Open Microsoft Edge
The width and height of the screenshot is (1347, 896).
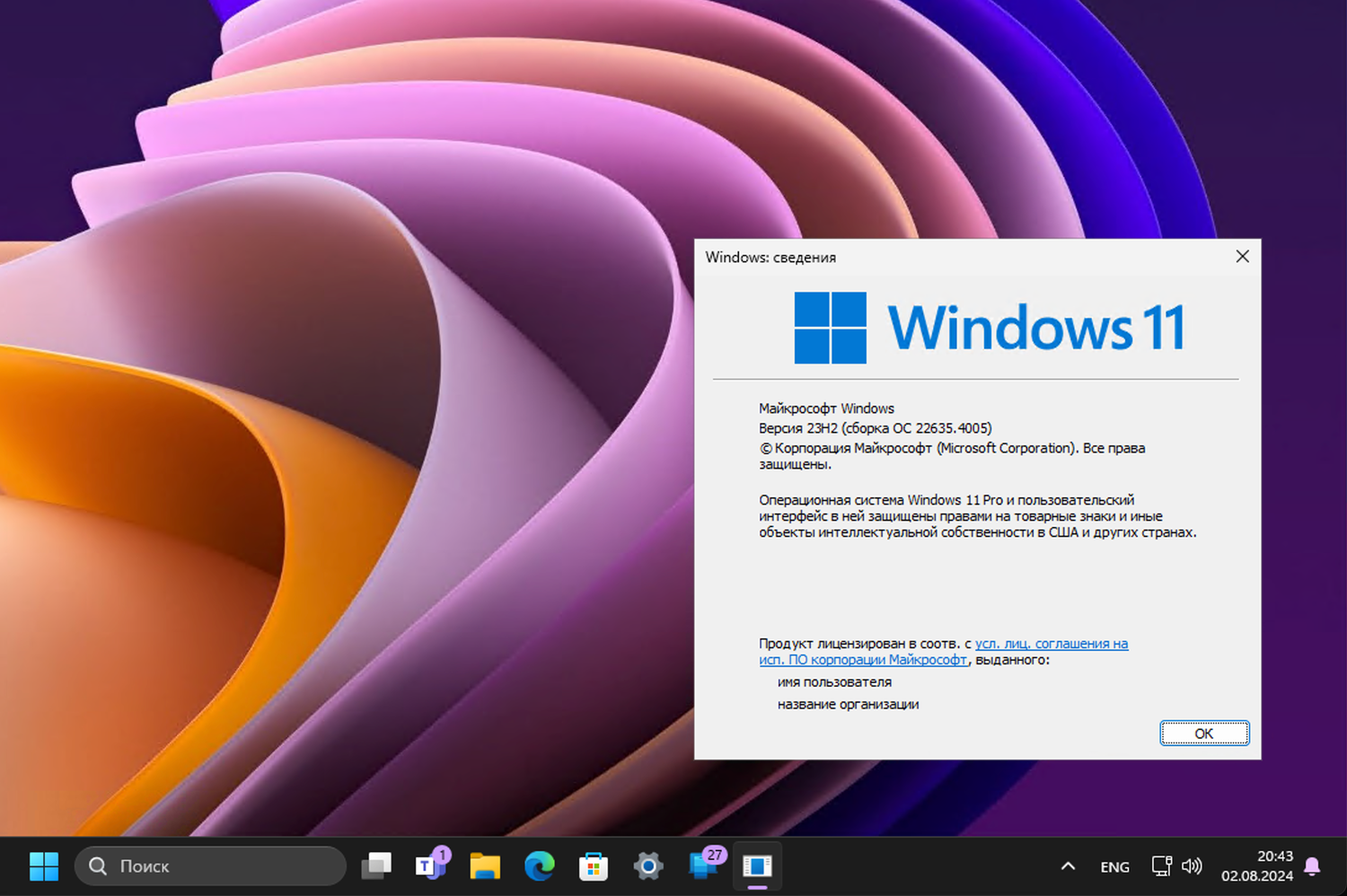(x=539, y=866)
